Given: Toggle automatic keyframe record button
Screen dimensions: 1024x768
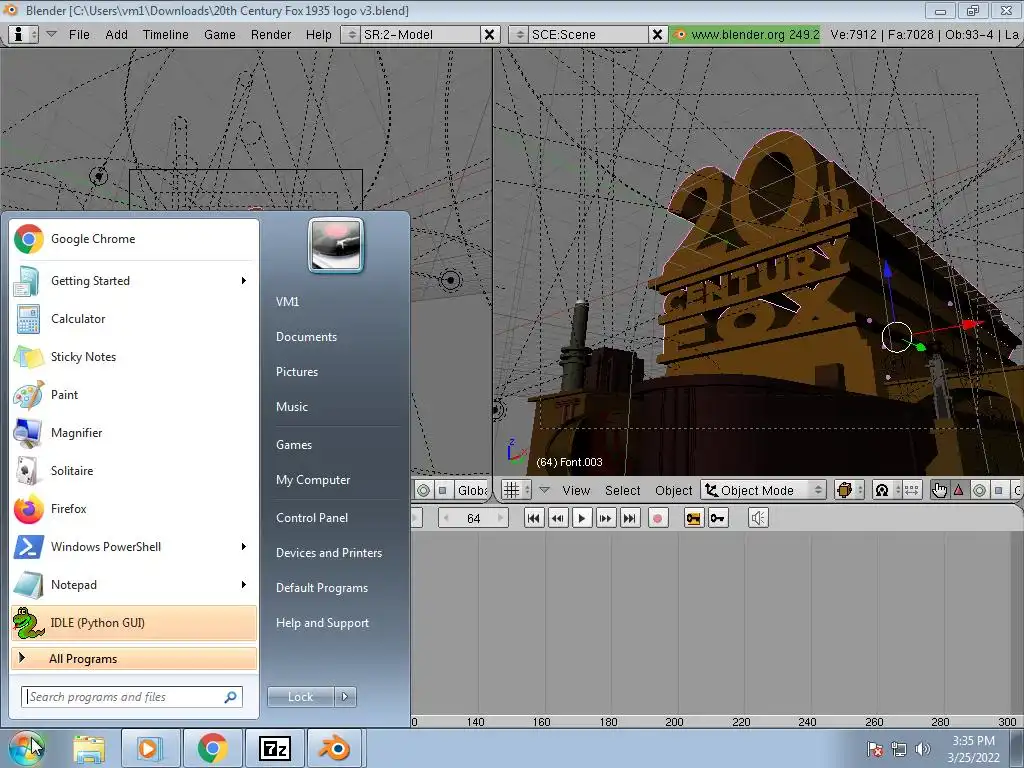Looking at the screenshot, I should [658, 518].
